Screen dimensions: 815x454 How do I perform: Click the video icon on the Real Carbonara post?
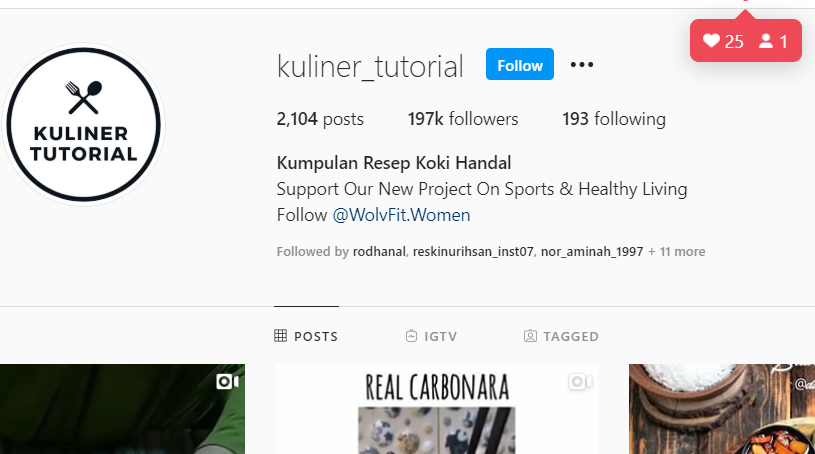[580, 382]
